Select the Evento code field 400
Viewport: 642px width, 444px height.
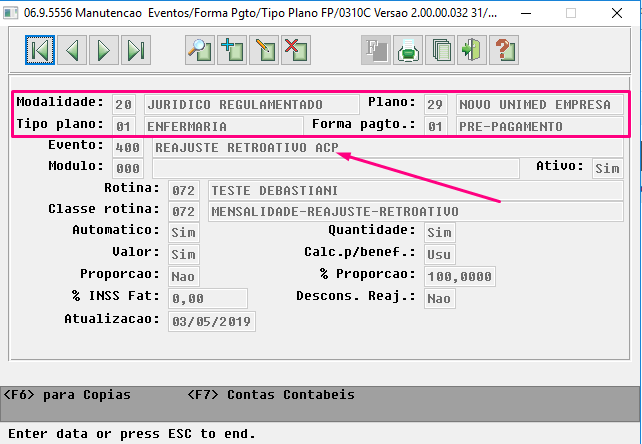click(128, 147)
